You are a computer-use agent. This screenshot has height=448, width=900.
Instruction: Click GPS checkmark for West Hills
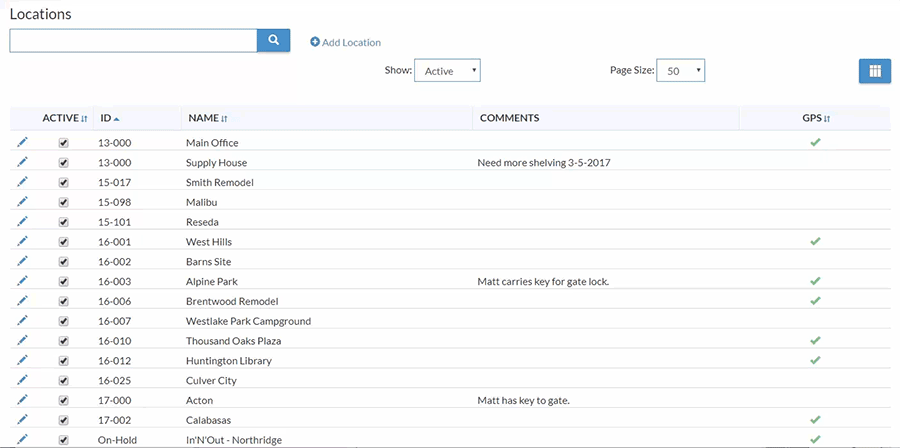click(815, 241)
